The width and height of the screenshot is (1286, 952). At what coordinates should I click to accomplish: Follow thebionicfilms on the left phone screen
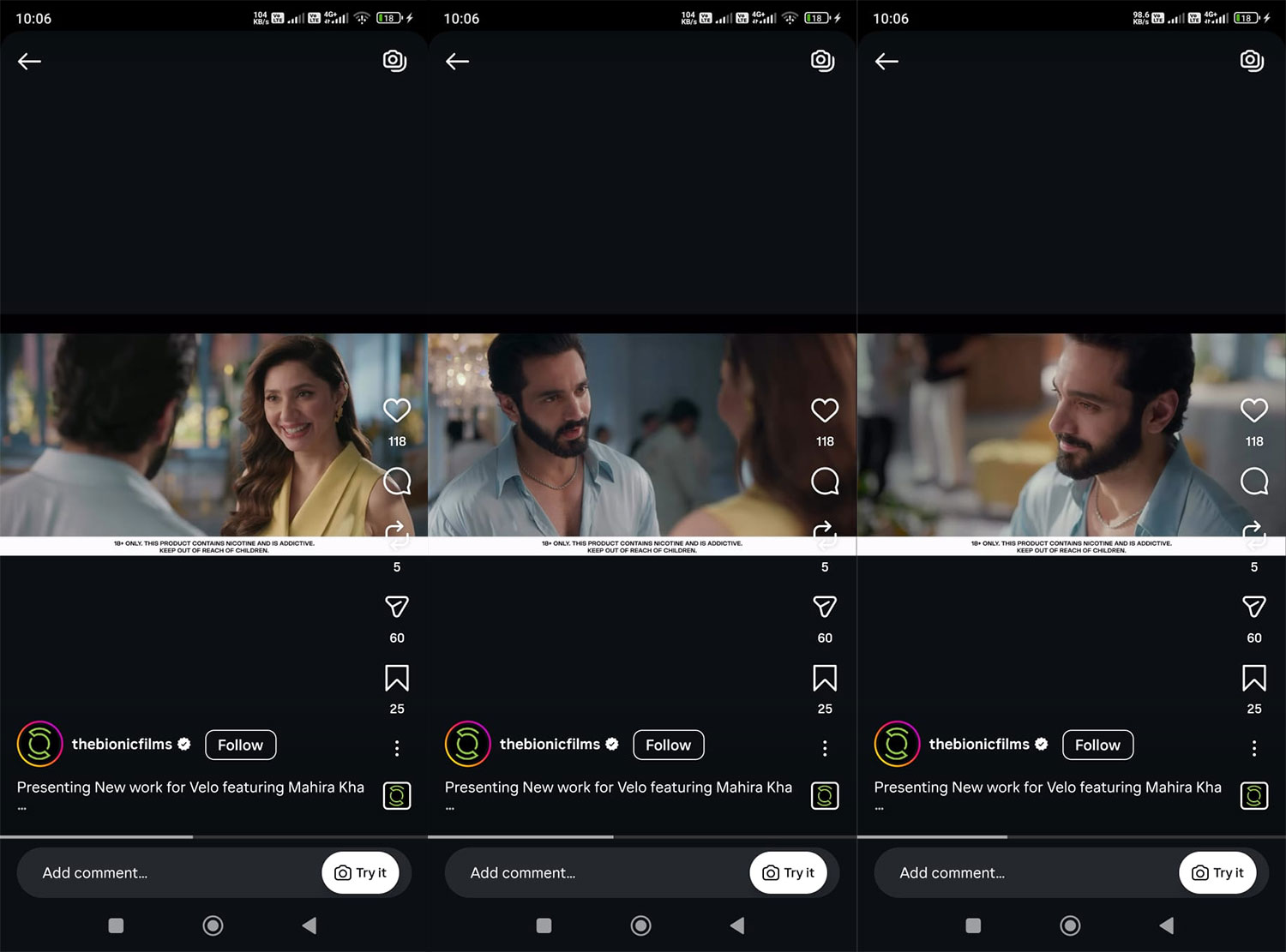tap(240, 745)
